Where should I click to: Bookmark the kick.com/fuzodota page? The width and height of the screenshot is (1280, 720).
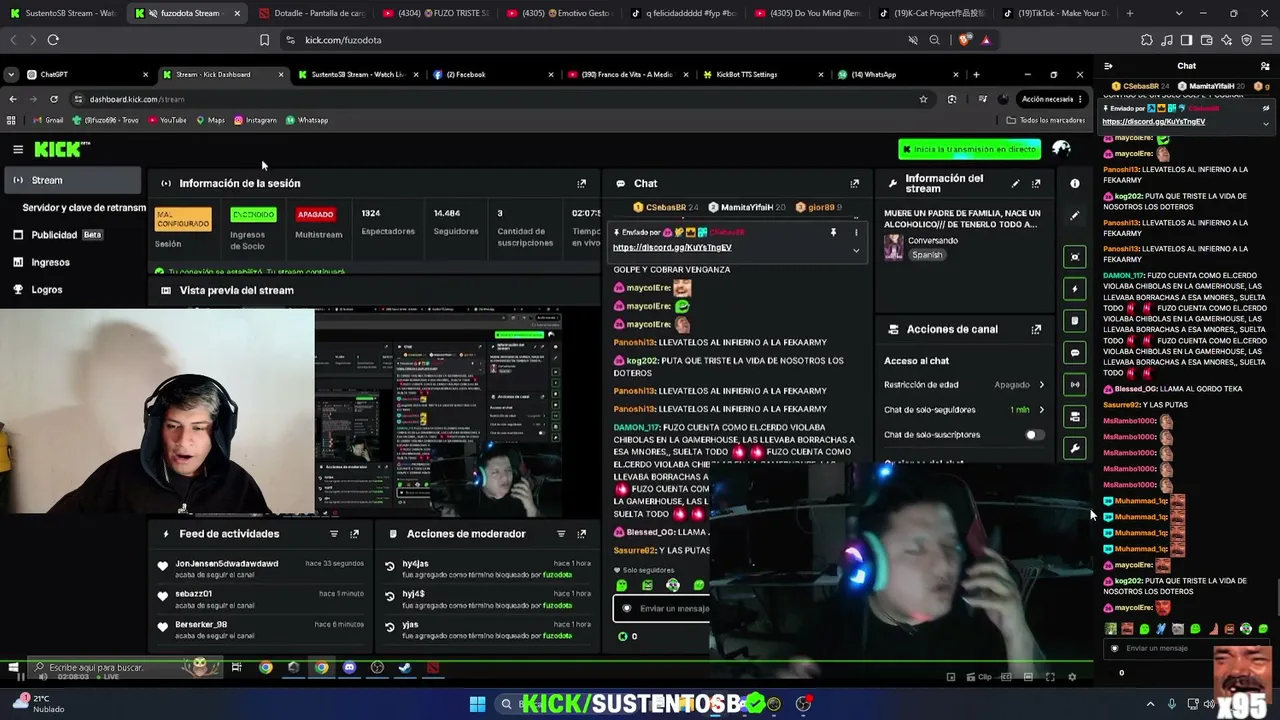264,40
